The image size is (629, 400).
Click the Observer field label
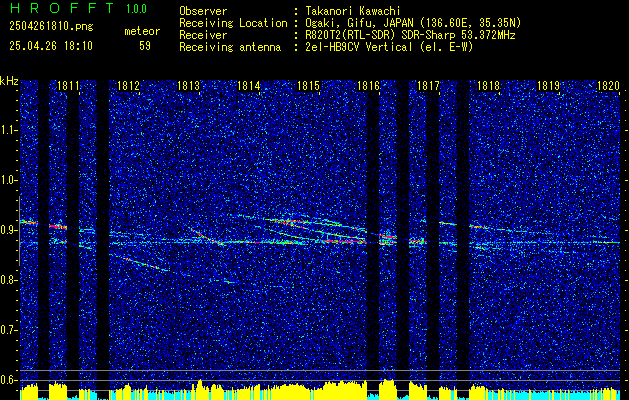[x=203, y=11]
